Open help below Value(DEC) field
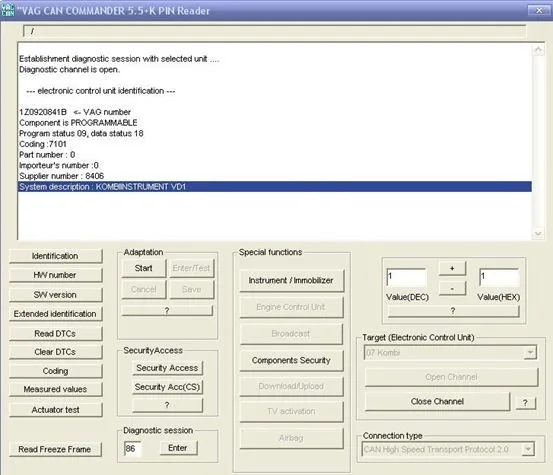The width and height of the screenshot is (553, 475). click(x=453, y=311)
